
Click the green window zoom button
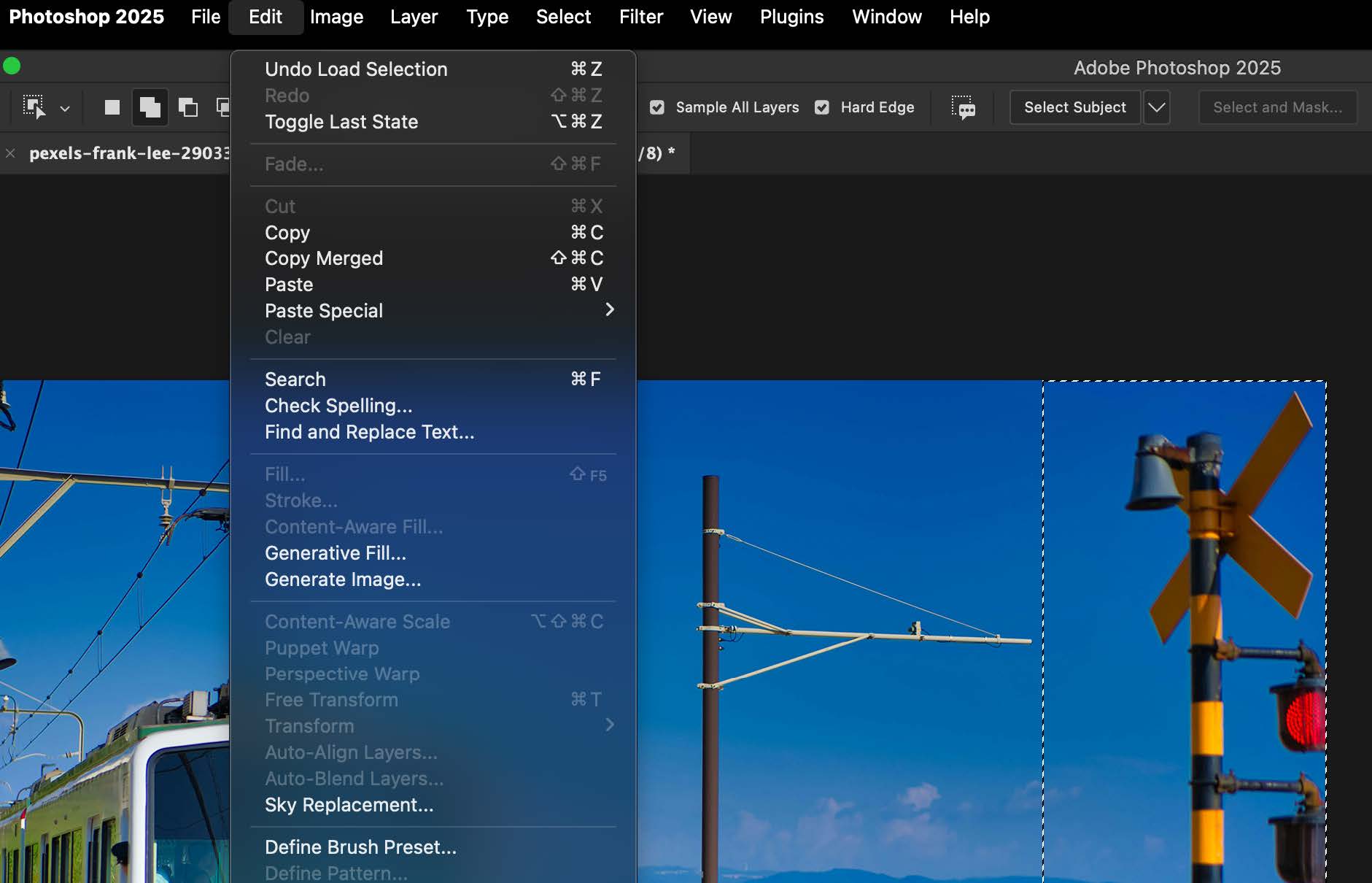point(12,66)
